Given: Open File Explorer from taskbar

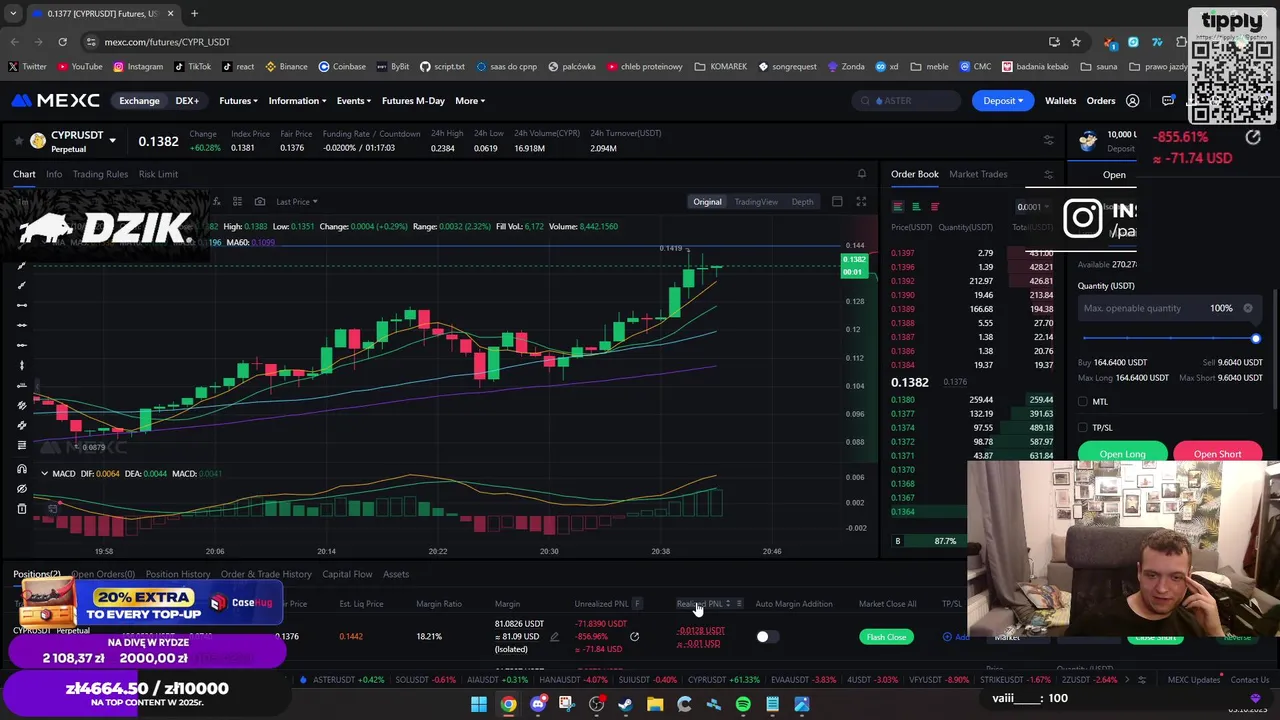Looking at the screenshot, I should (x=655, y=704).
